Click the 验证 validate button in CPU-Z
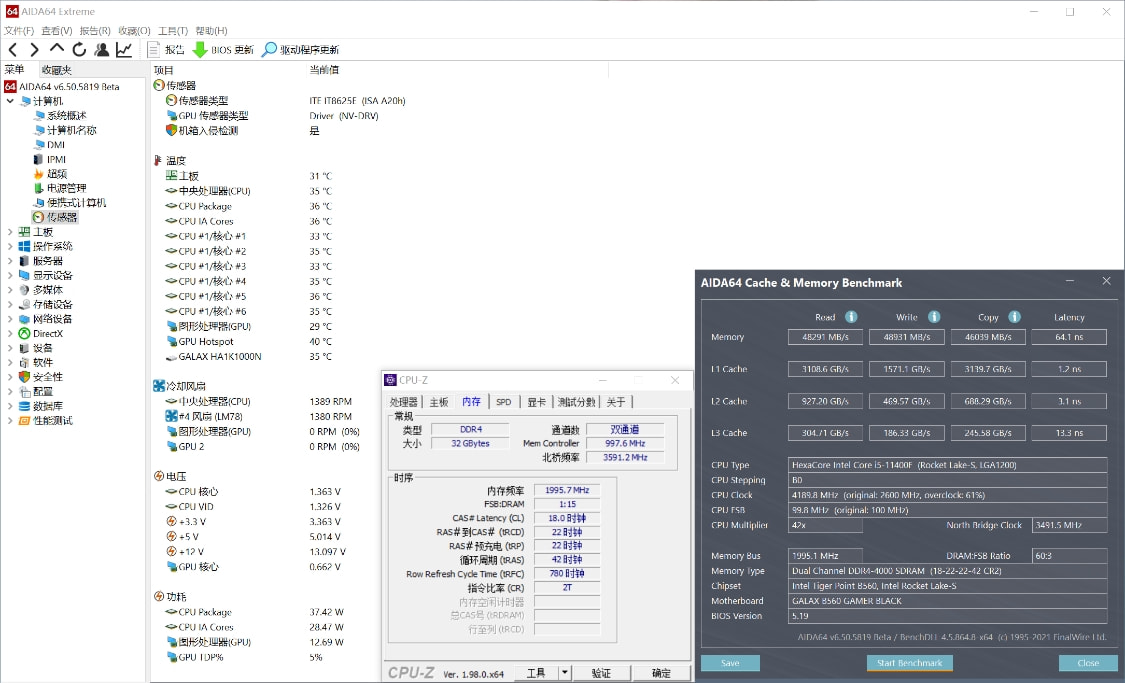1125x683 pixels. point(602,672)
